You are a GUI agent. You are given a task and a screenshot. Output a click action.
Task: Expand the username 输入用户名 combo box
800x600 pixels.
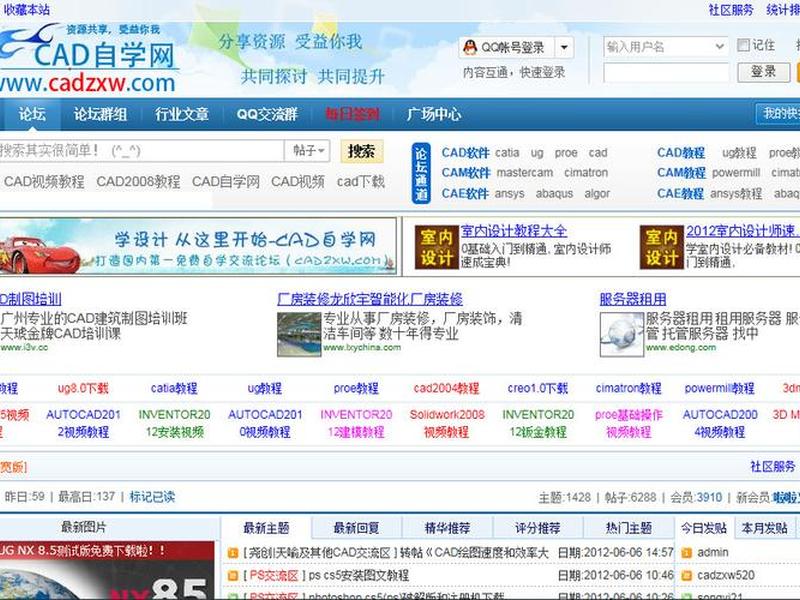(x=665, y=47)
